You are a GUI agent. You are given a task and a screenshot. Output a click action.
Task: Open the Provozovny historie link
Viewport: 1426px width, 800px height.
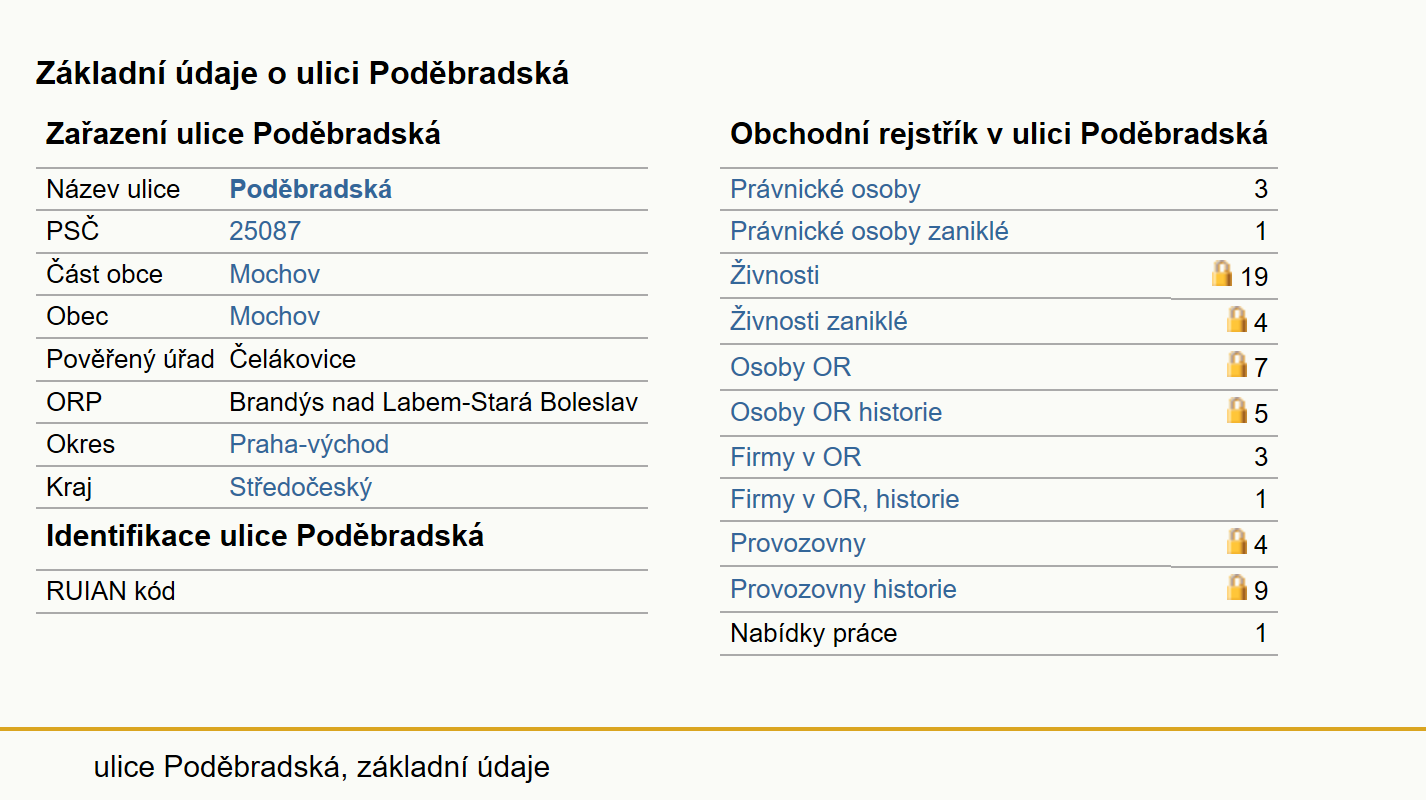tap(843, 589)
